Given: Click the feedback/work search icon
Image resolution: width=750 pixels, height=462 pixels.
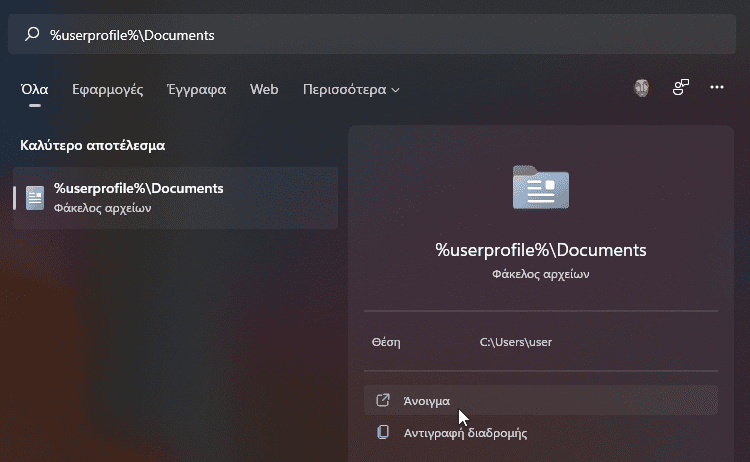Looking at the screenshot, I should coord(681,87).
